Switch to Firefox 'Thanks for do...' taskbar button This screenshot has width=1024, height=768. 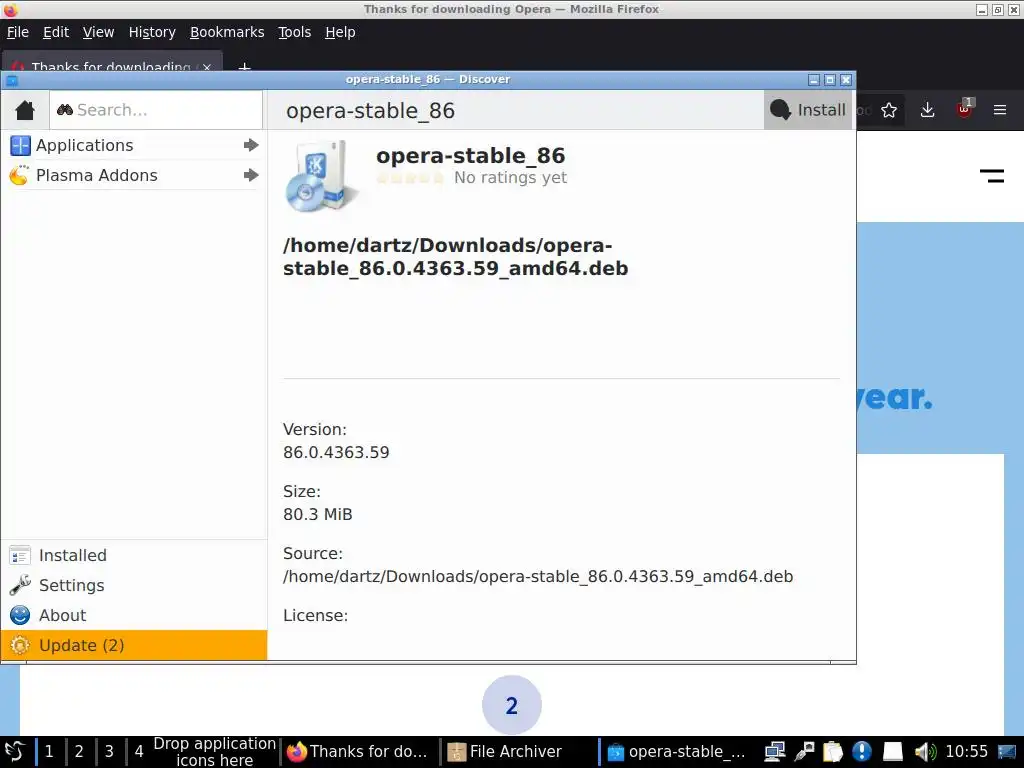359,752
